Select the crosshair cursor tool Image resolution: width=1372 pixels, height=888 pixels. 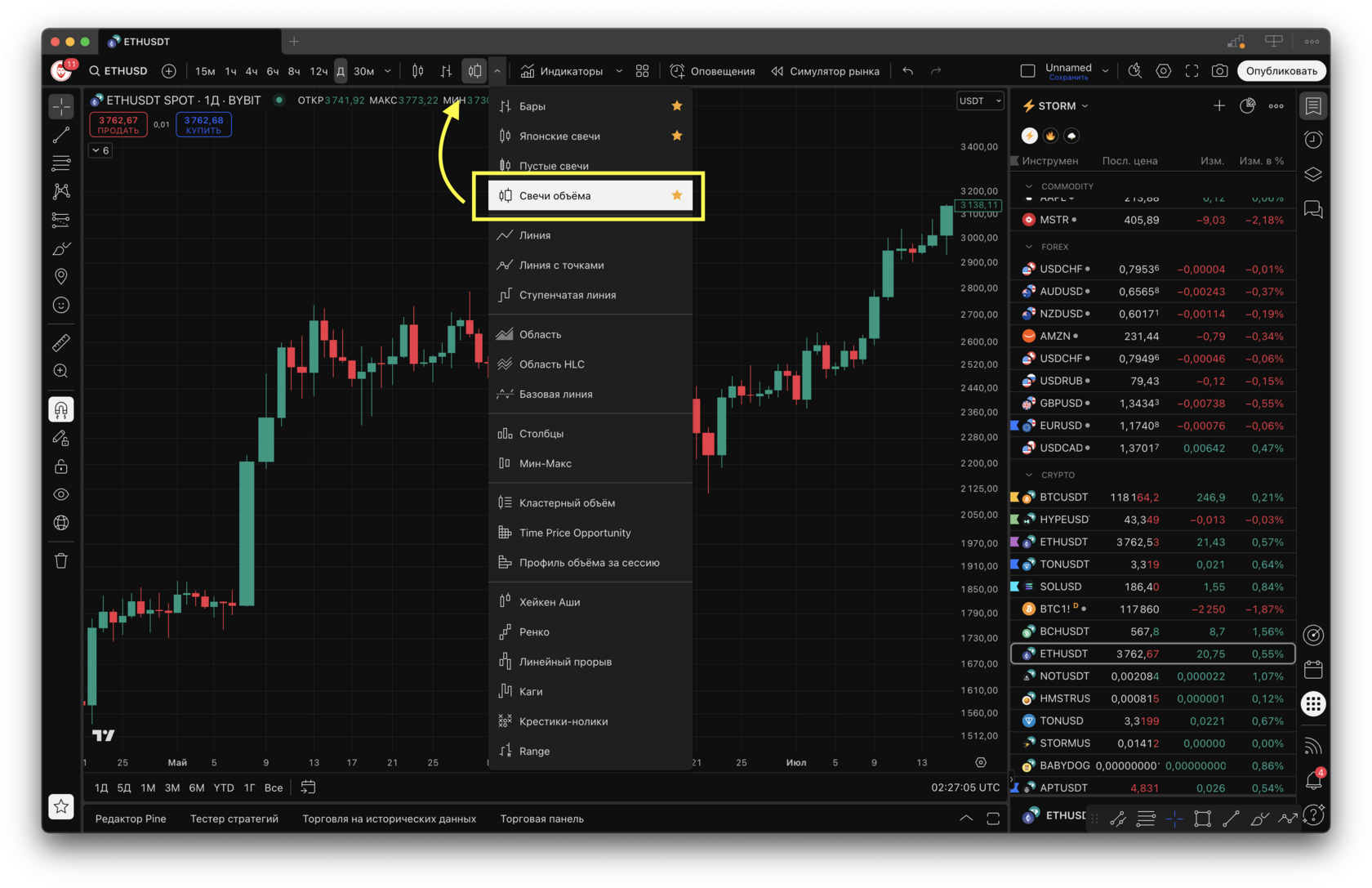pos(61,106)
